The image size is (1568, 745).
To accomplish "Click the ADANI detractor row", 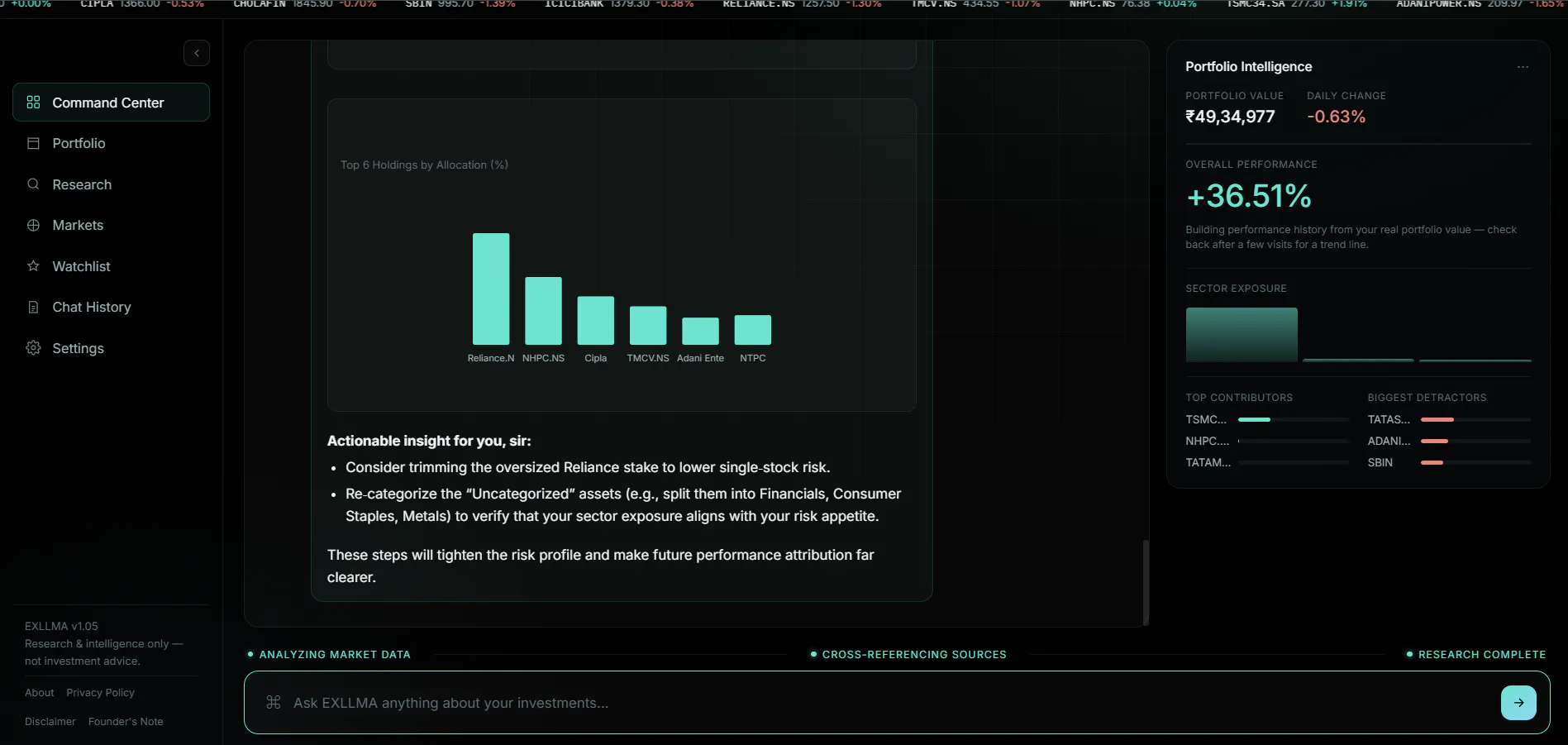I will [1449, 442].
